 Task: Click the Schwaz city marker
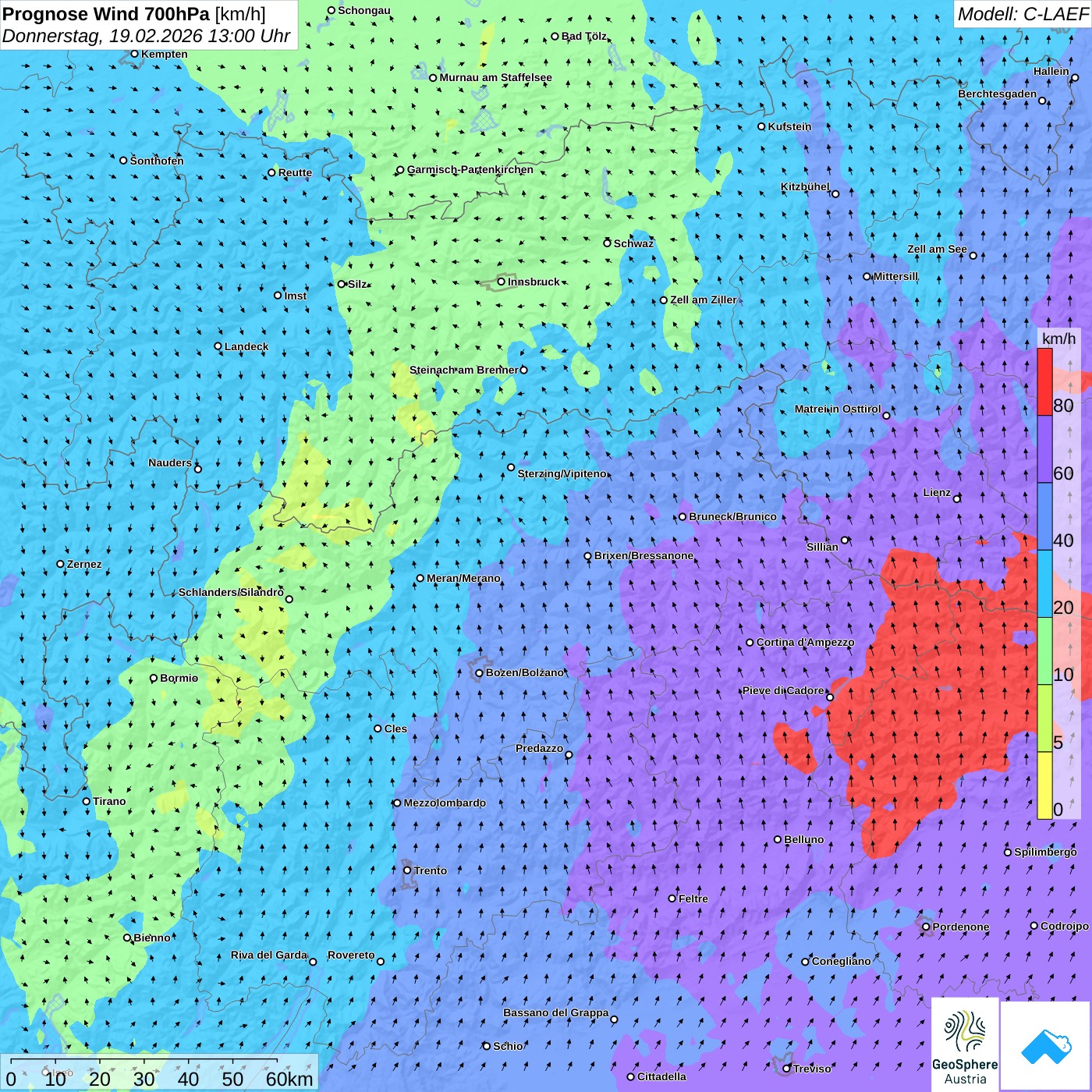607,243
